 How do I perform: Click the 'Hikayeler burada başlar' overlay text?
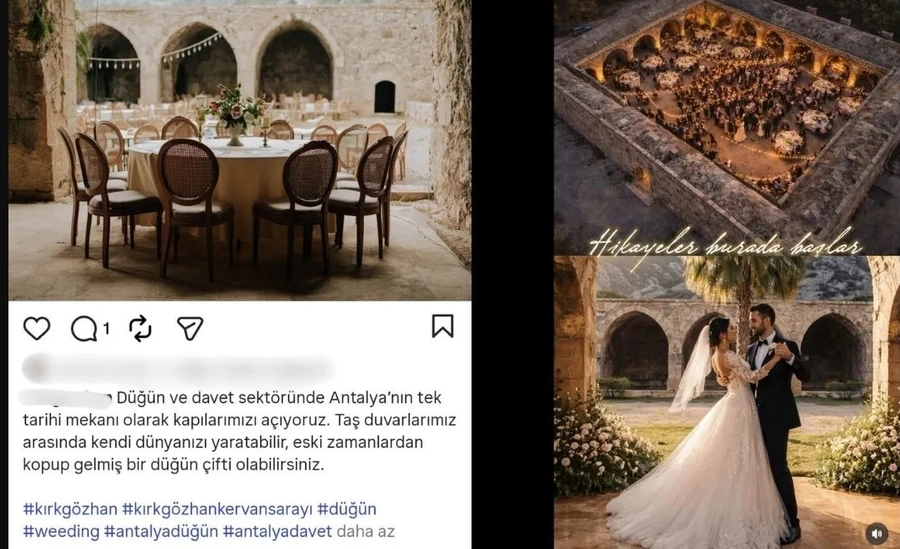[726, 247]
